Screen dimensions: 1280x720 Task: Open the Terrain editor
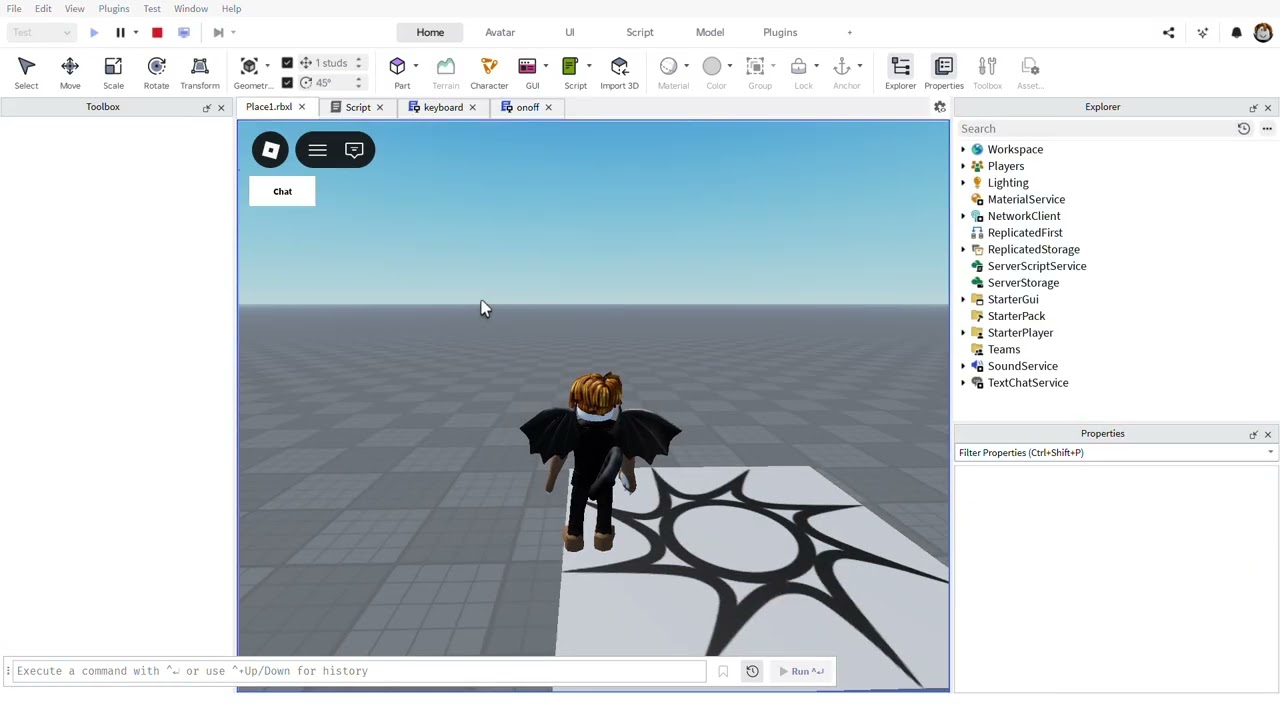(x=446, y=72)
